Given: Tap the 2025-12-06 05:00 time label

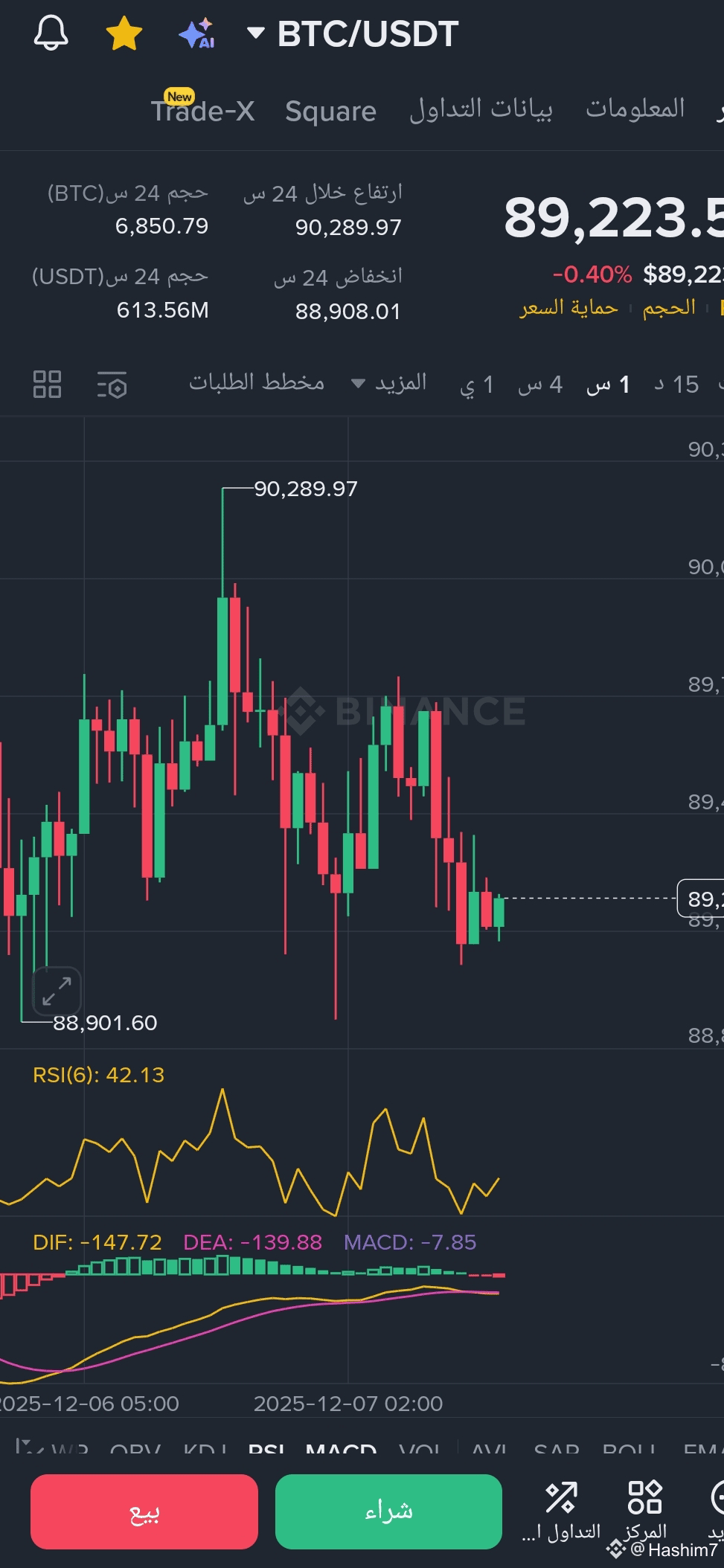Looking at the screenshot, I should (89, 1404).
